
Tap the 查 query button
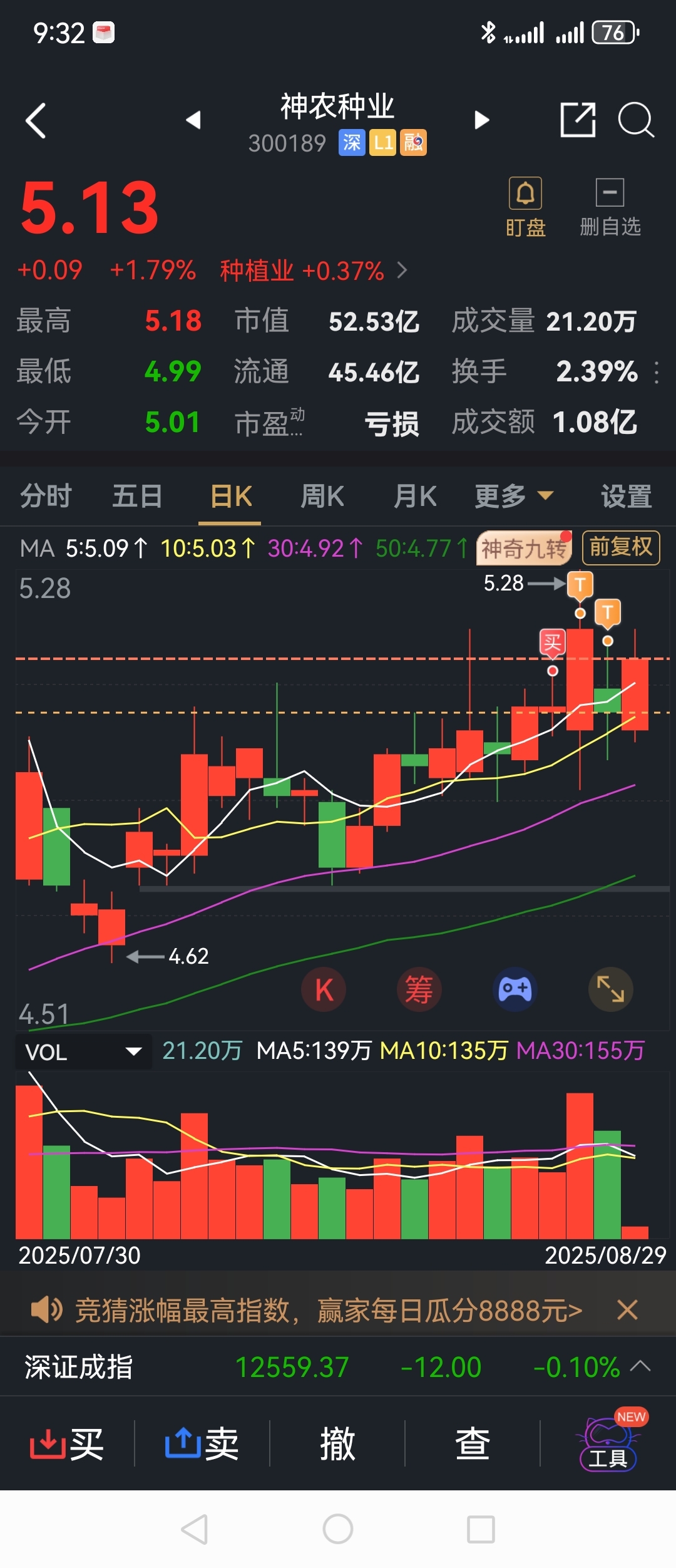[x=473, y=1443]
